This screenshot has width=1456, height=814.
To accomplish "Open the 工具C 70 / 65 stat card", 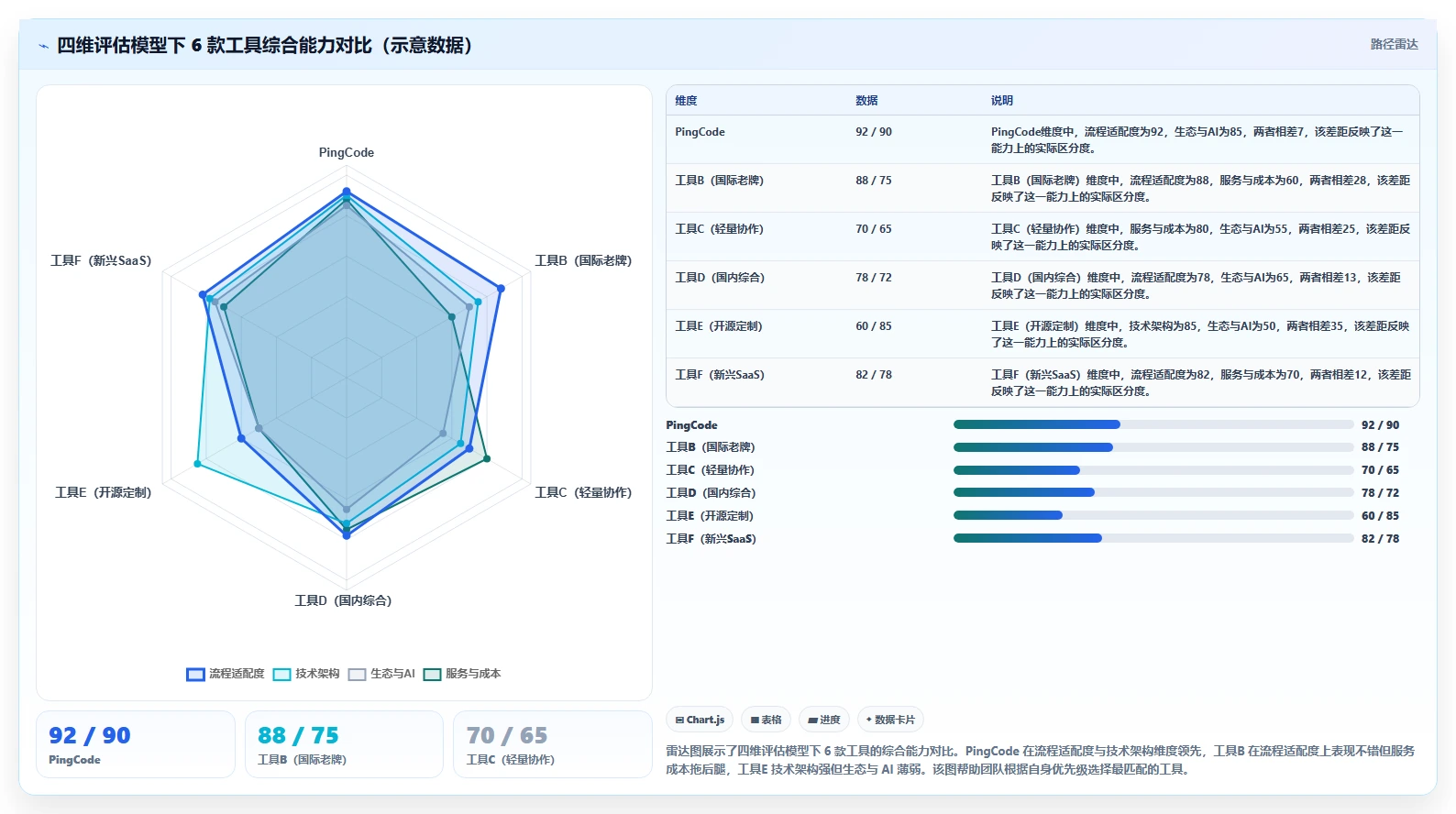I will pos(553,744).
